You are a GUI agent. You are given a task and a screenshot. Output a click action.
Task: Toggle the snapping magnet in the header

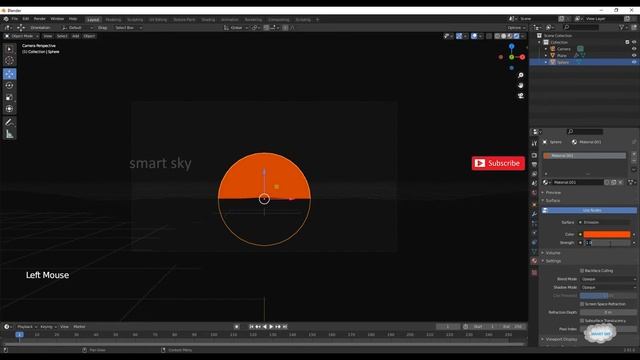(x=266, y=28)
